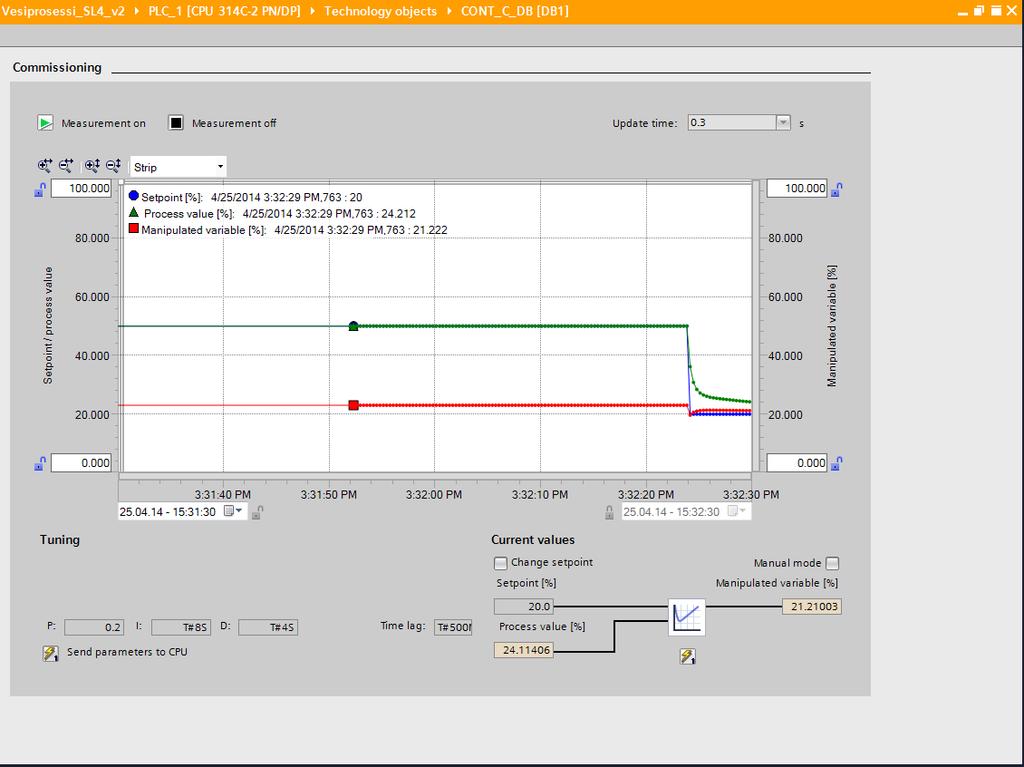
Task: Click the controller curve symbol icon
Action: pyautogui.click(x=687, y=617)
